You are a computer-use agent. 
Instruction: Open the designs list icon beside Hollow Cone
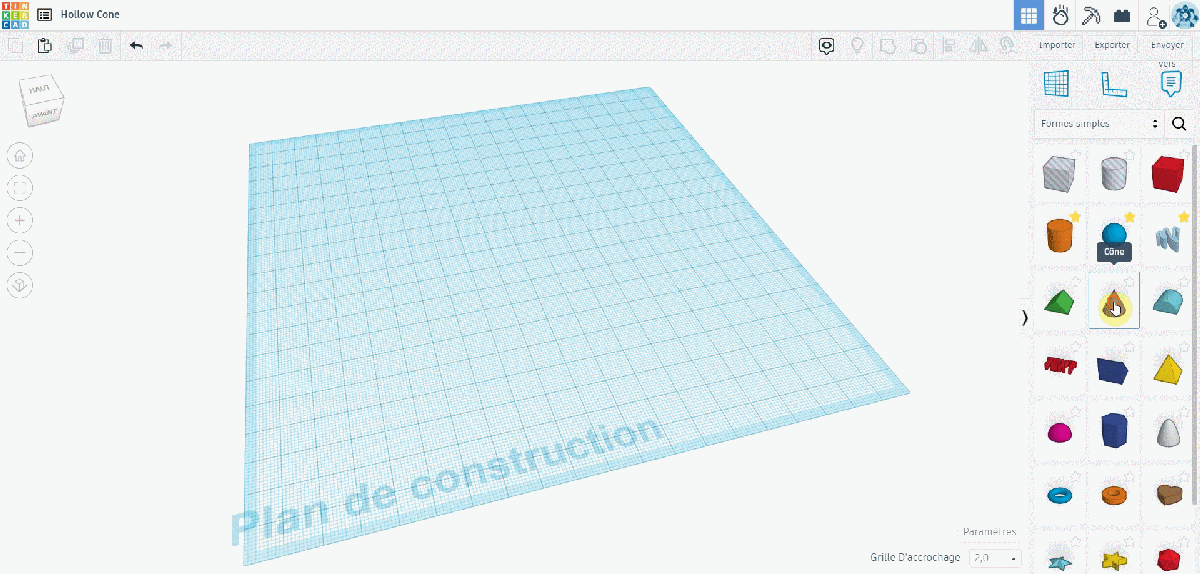tap(45, 15)
